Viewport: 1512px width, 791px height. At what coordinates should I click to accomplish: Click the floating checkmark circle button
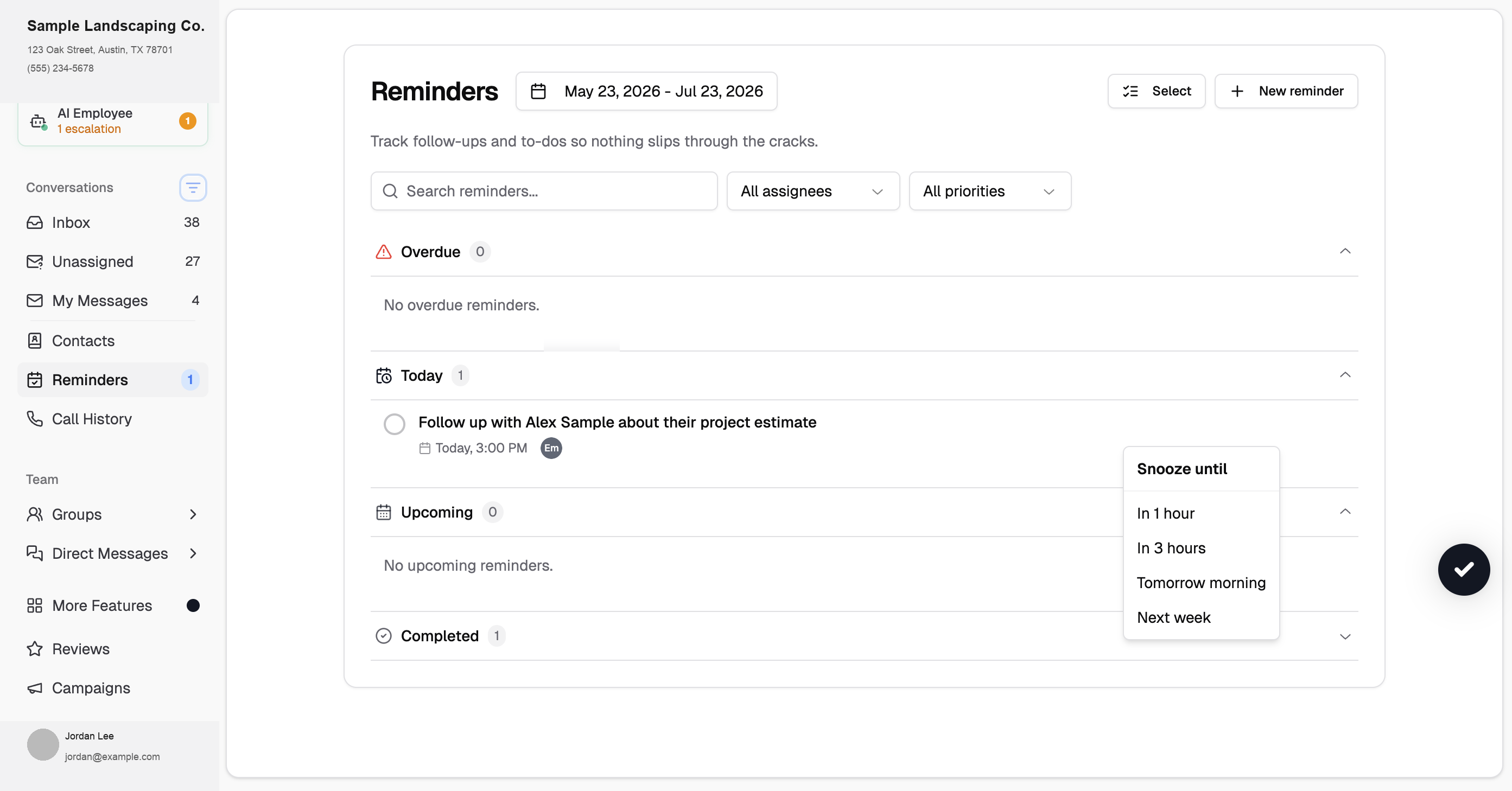click(x=1463, y=569)
